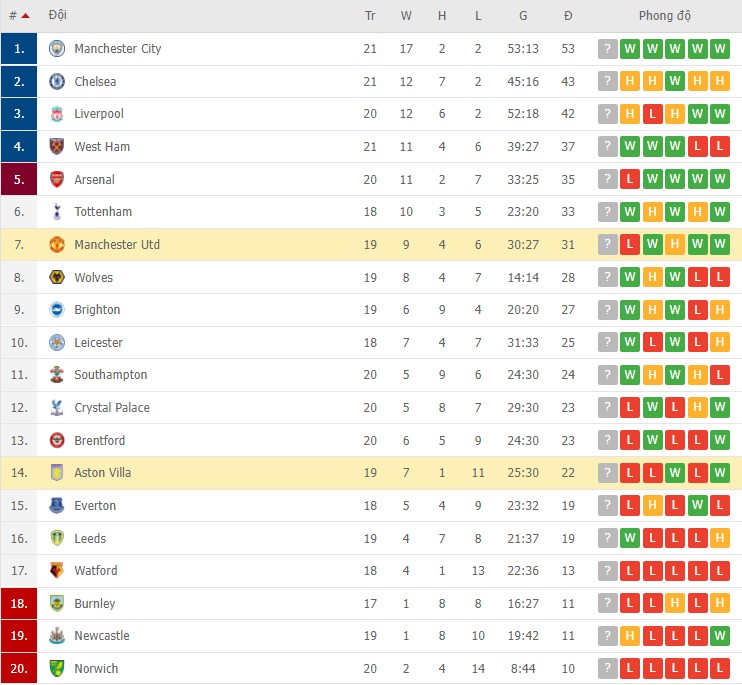Click the Manchester City club crest
This screenshot has height=685, width=742.
[57, 49]
